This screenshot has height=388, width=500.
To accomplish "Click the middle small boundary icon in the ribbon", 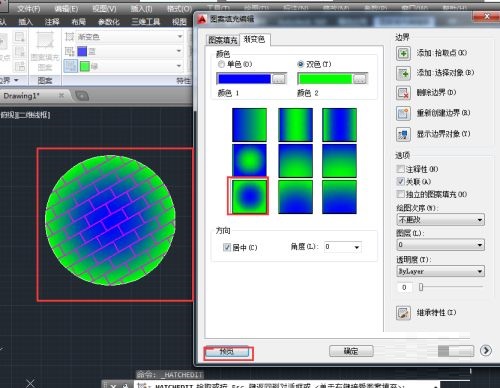I will 20,52.
